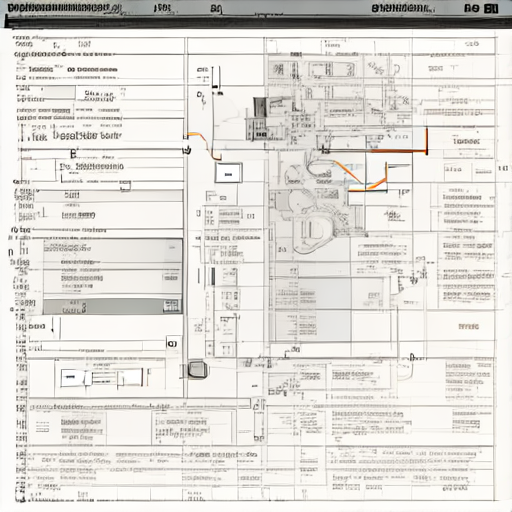The width and height of the screenshot is (512, 512).
Task: Click the rightmost icon in the top title bar
Action: point(491,8)
